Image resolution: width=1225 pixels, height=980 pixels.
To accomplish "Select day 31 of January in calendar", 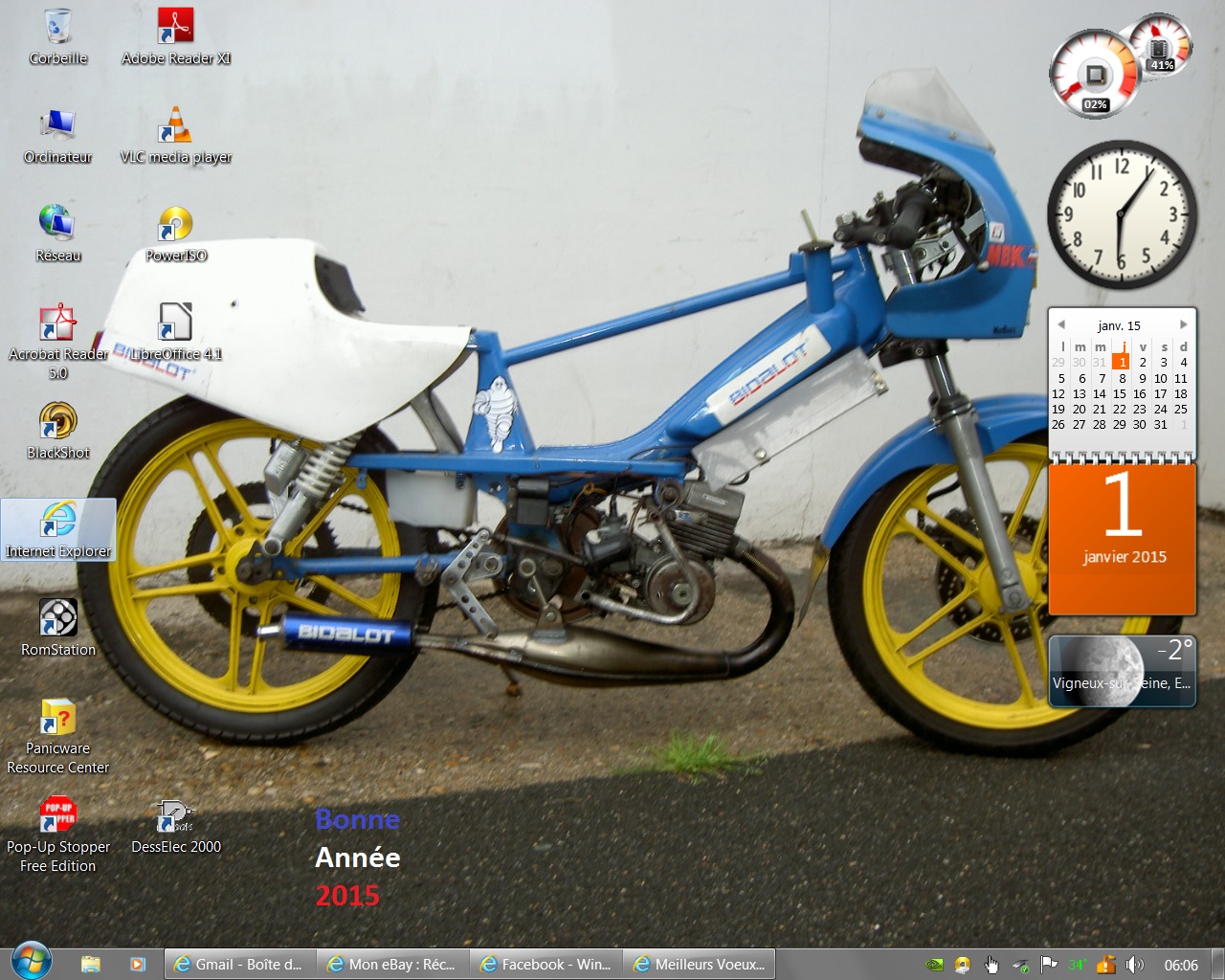I will [x=1161, y=424].
